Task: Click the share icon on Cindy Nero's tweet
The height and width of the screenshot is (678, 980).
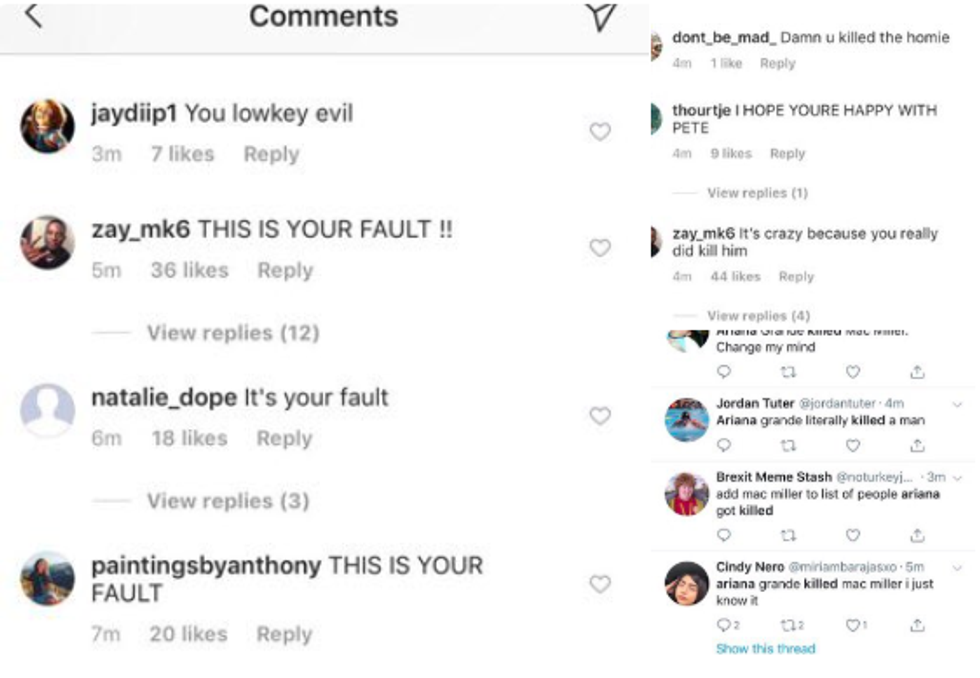Action: tap(916, 625)
